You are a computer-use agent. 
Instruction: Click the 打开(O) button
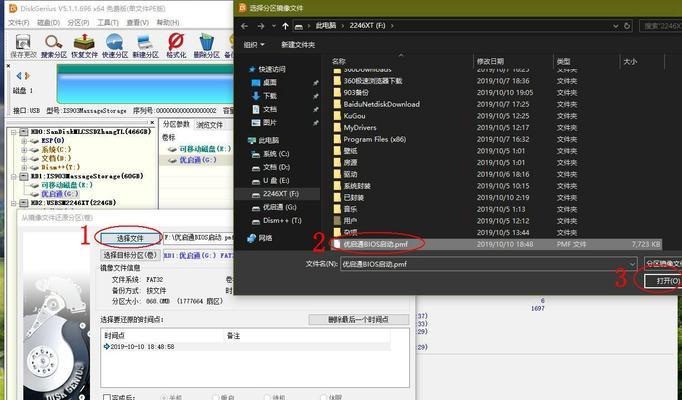660,281
